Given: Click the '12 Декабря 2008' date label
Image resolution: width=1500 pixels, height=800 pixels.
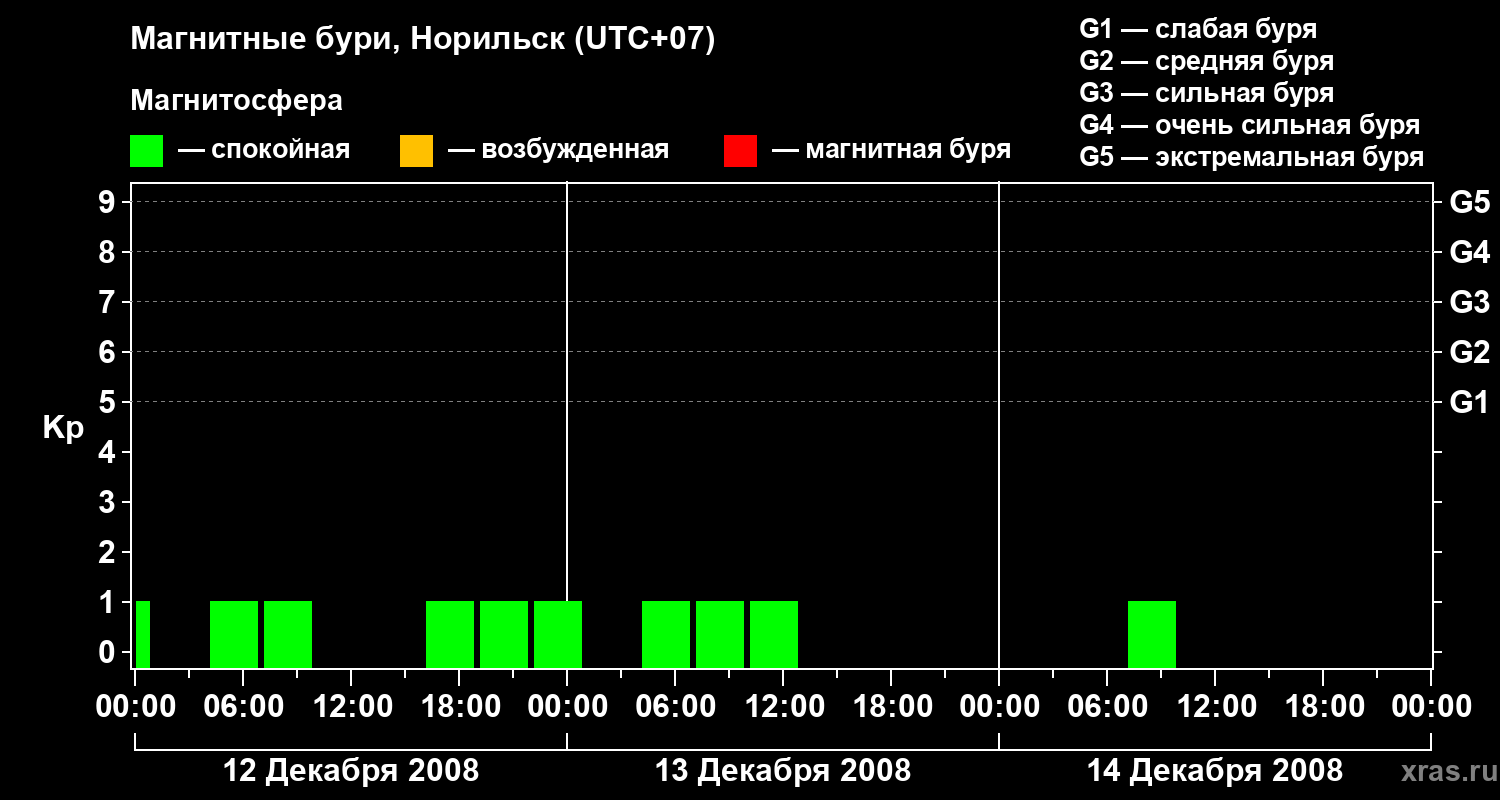Looking at the screenshot, I should [351, 771].
